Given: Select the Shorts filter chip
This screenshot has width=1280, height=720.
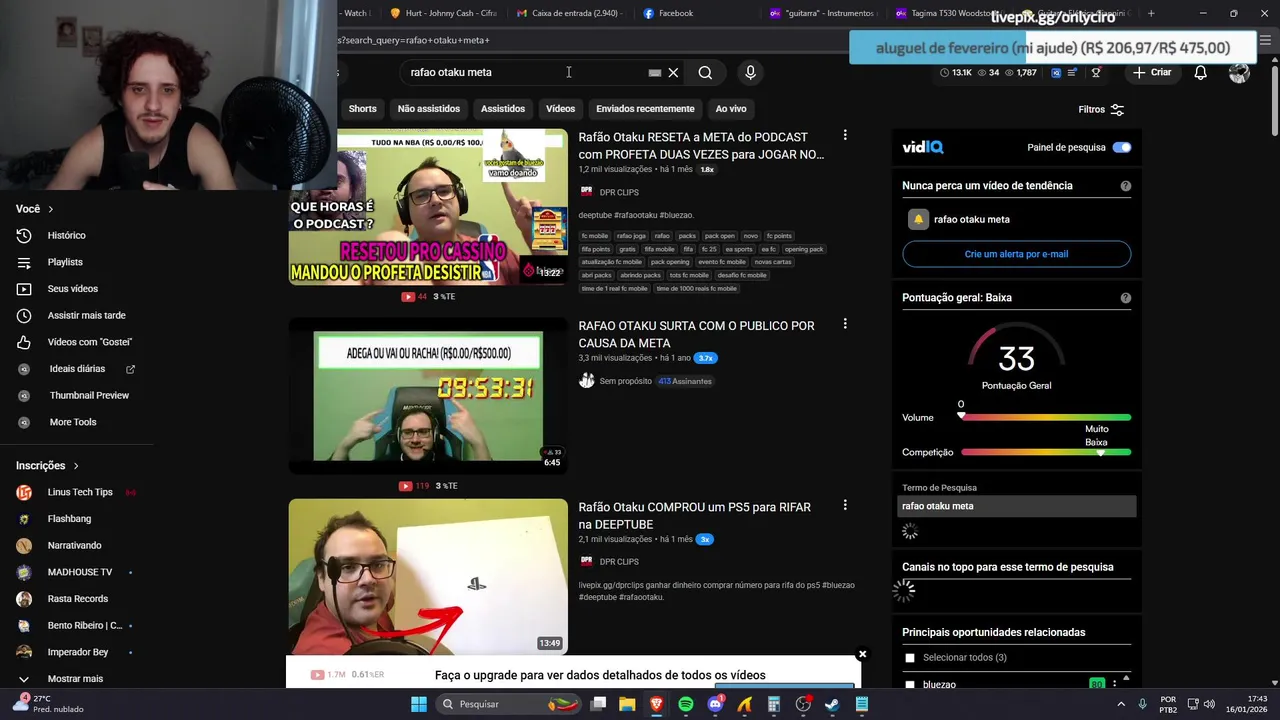Looking at the screenshot, I should [362, 109].
